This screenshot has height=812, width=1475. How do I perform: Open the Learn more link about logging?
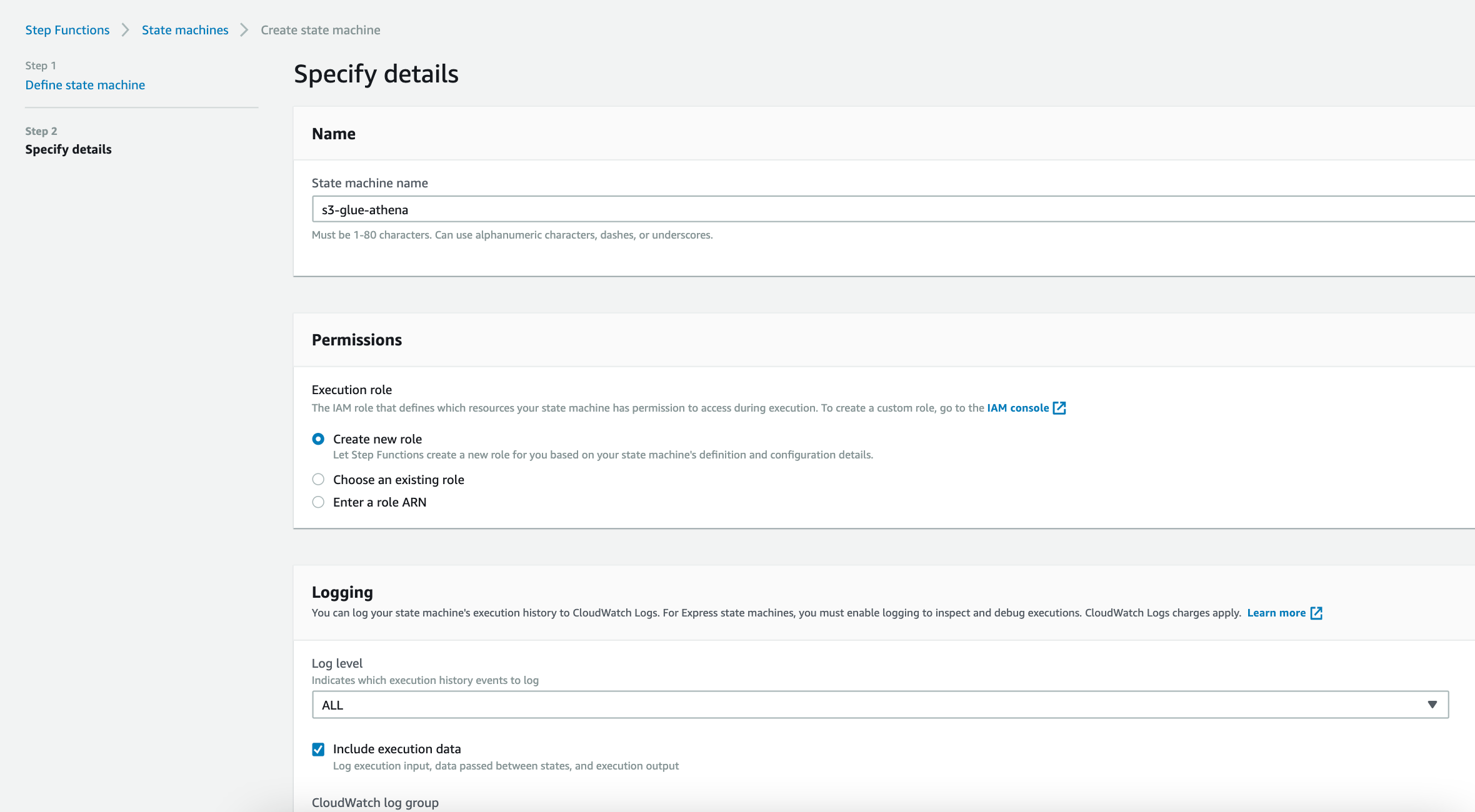point(1276,613)
